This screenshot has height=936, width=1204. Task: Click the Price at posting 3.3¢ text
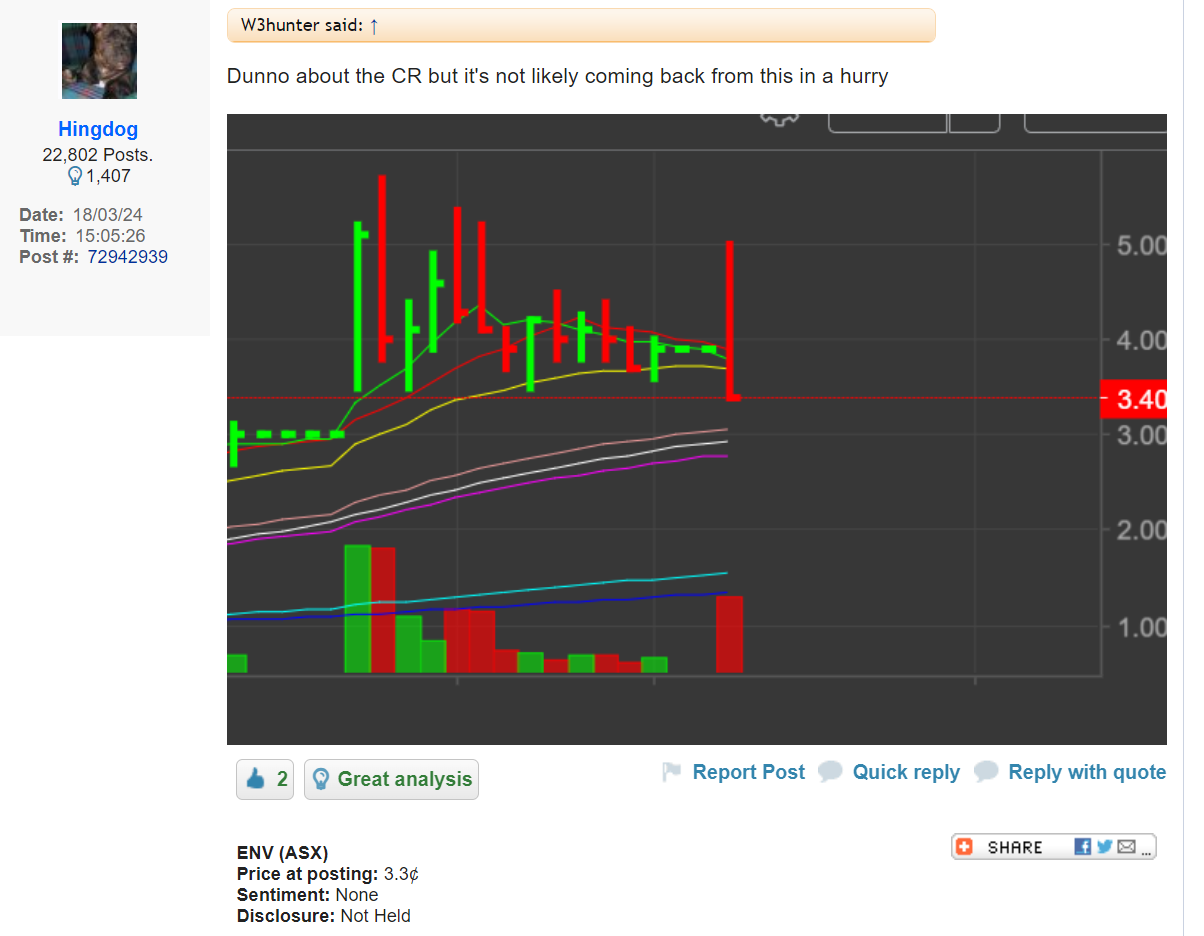pyautogui.click(x=328, y=874)
